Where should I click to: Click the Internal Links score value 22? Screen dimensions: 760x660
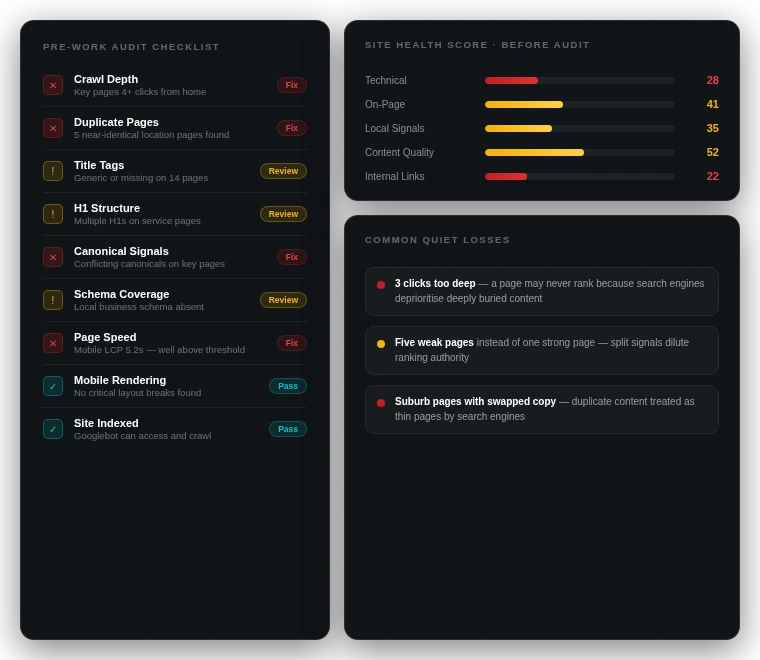712,176
